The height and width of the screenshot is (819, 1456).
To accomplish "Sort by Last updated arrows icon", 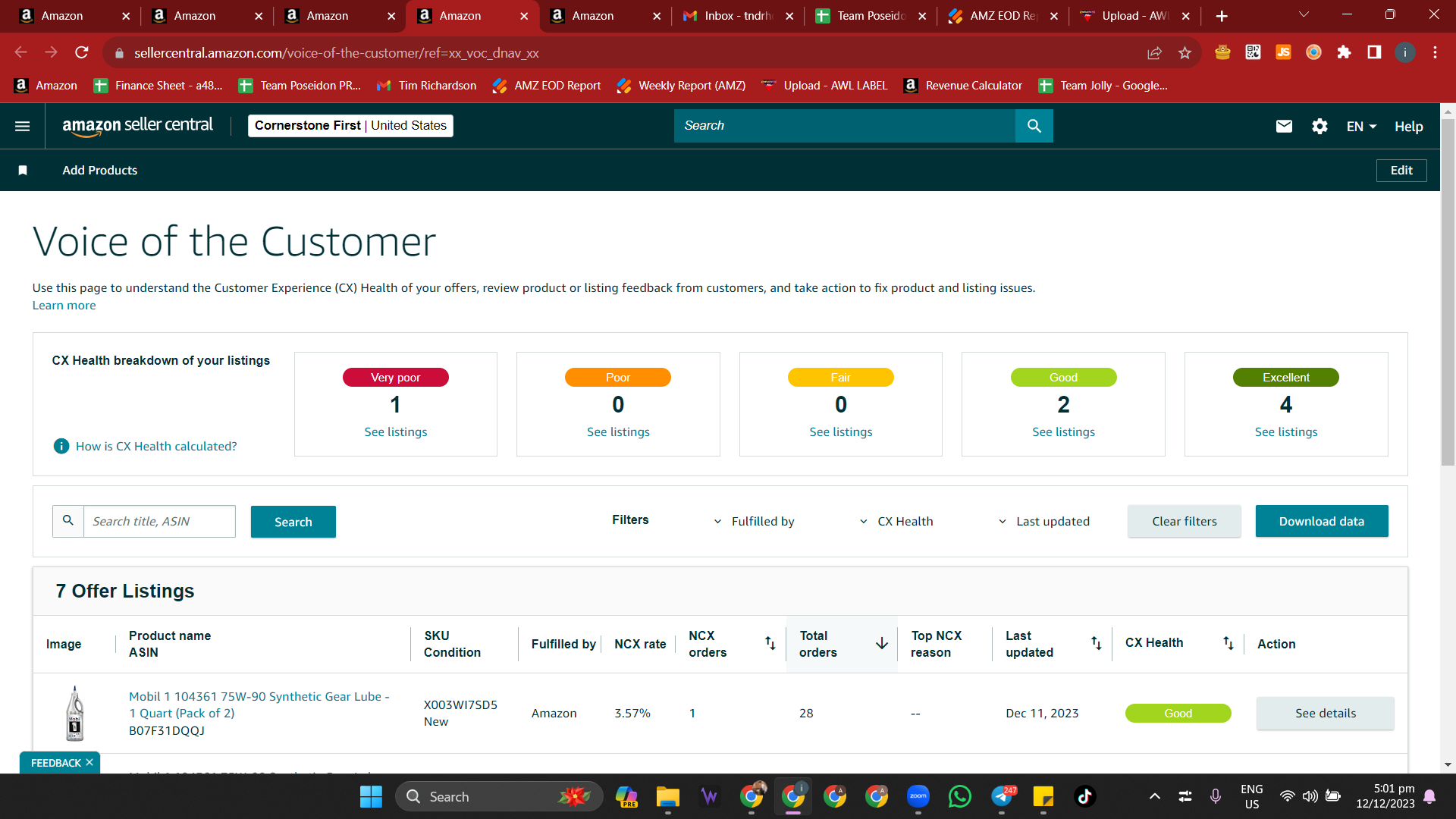I will tap(1096, 643).
